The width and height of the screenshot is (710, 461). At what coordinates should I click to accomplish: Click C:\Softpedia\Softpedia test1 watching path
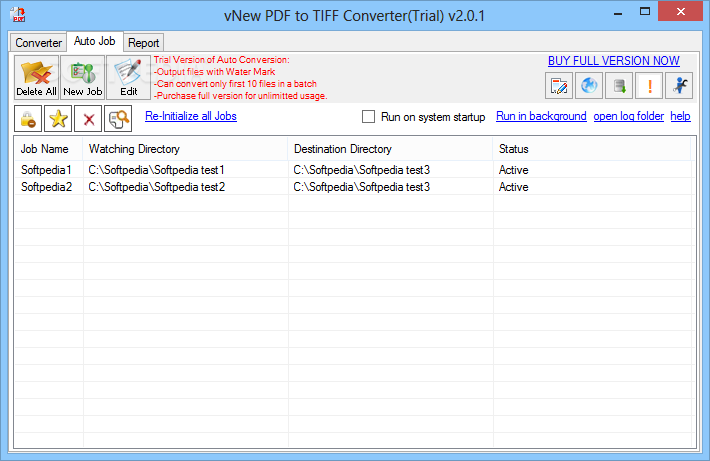tap(156, 170)
